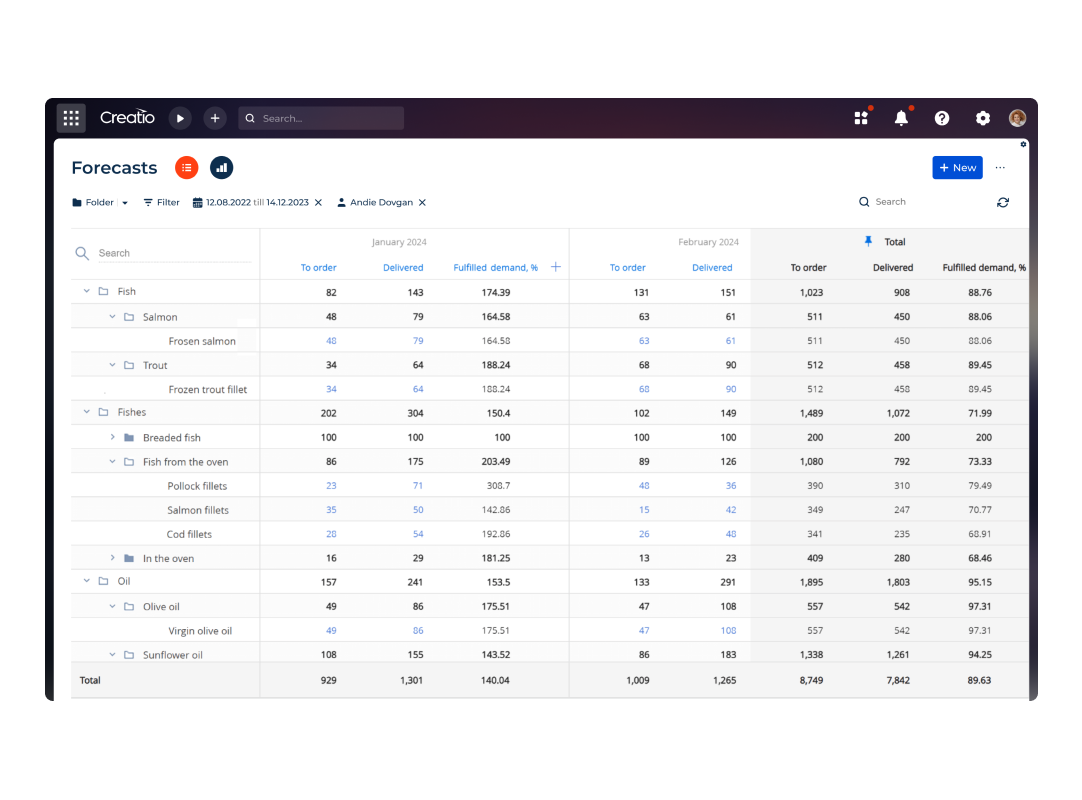Open the app launcher grid menu
The width and height of the screenshot is (1082, 800).
(x=71, y=118)
